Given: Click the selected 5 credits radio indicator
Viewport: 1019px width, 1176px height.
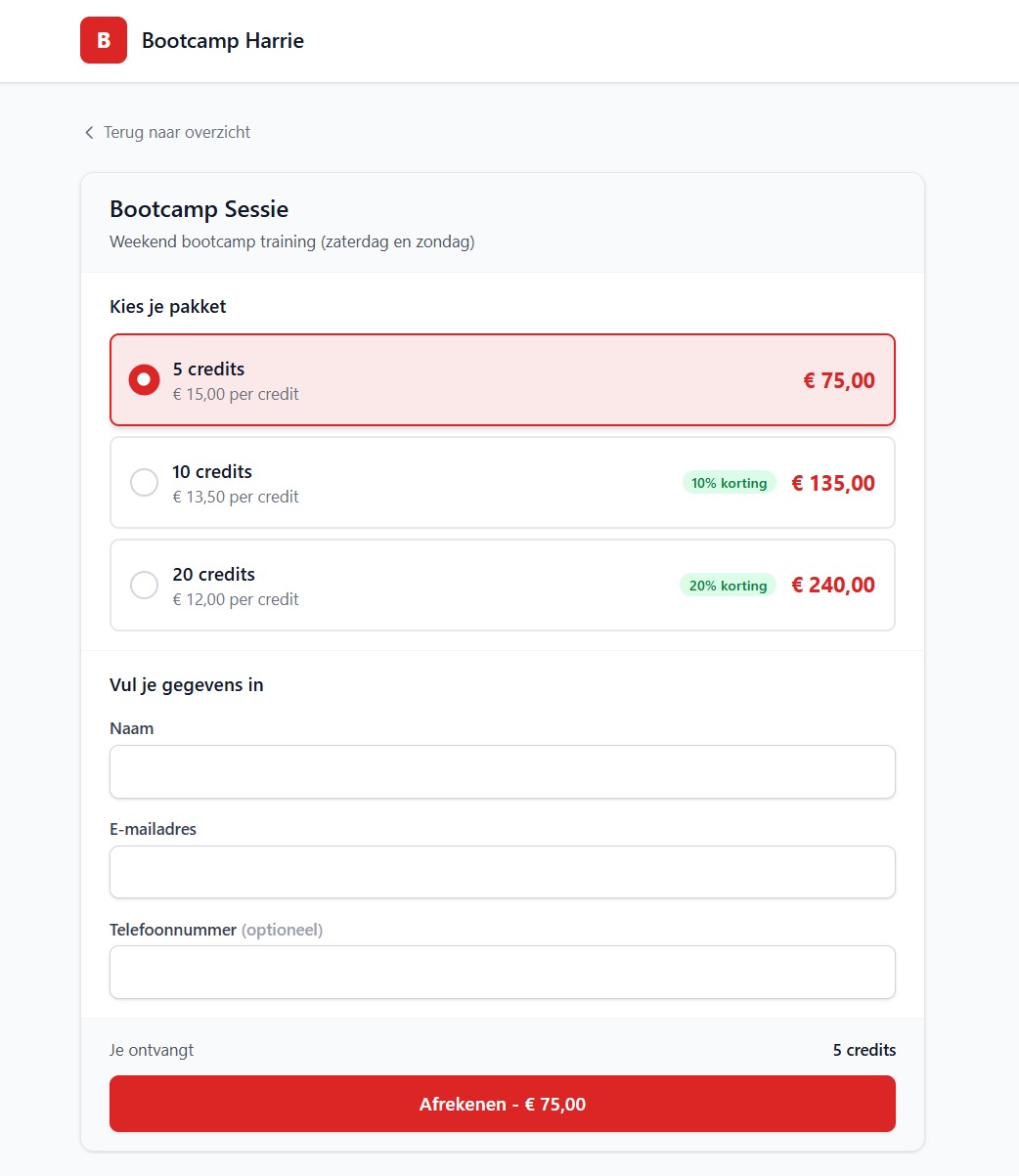Looking at the screenshot, I should [x=144, y=379].
